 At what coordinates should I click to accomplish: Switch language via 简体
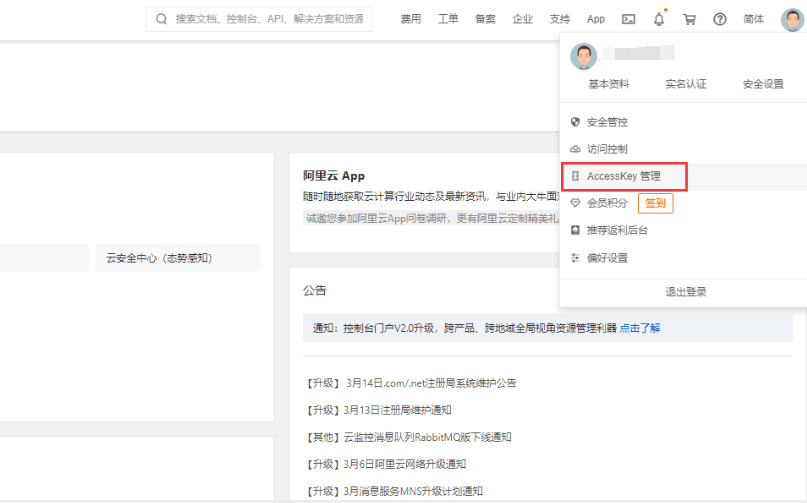[753, 19]
